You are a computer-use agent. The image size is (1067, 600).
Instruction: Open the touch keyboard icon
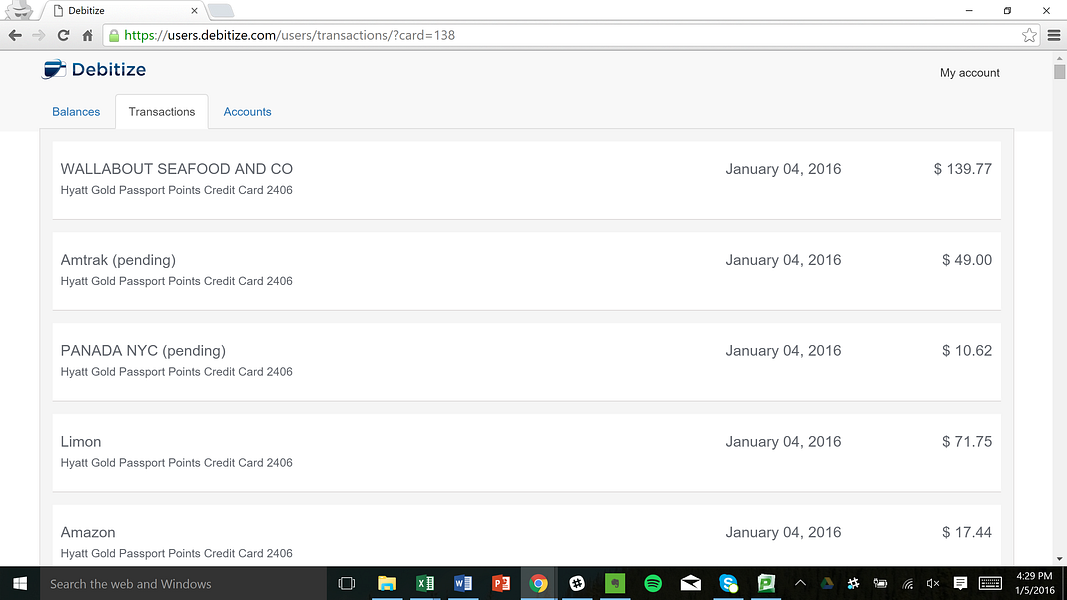coord(990,584)
